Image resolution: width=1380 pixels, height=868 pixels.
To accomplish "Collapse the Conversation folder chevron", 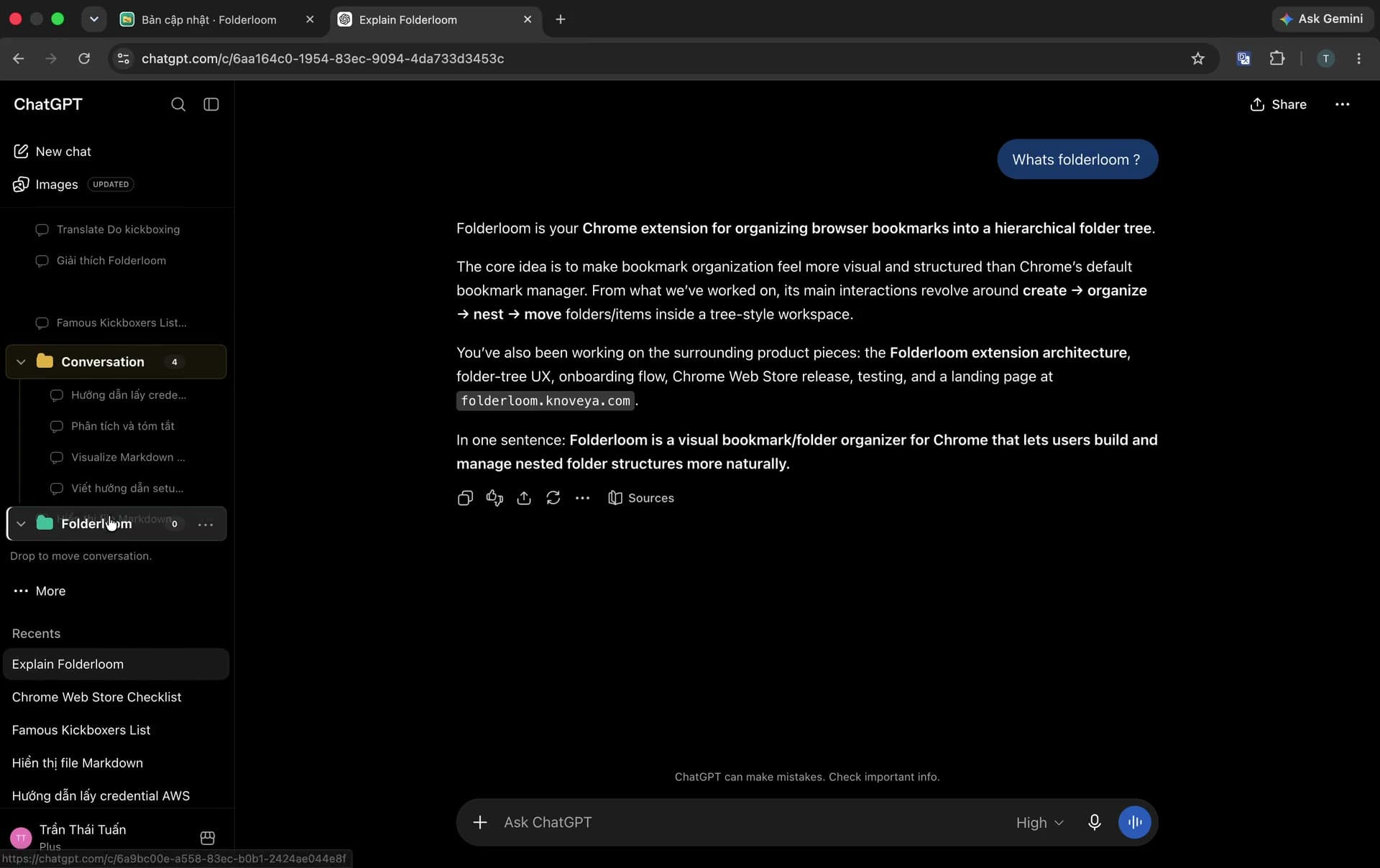I will (21, 362).
